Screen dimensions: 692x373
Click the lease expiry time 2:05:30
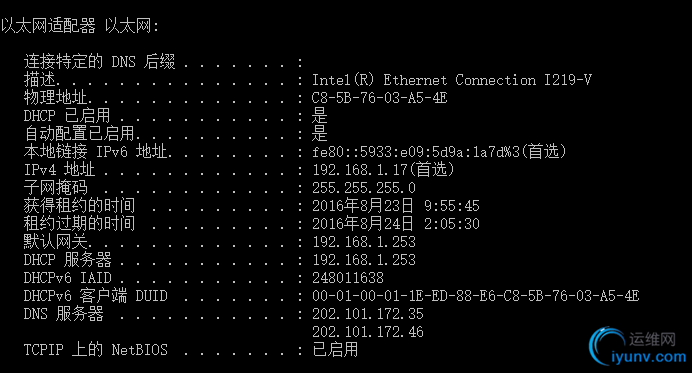(451, 224)
